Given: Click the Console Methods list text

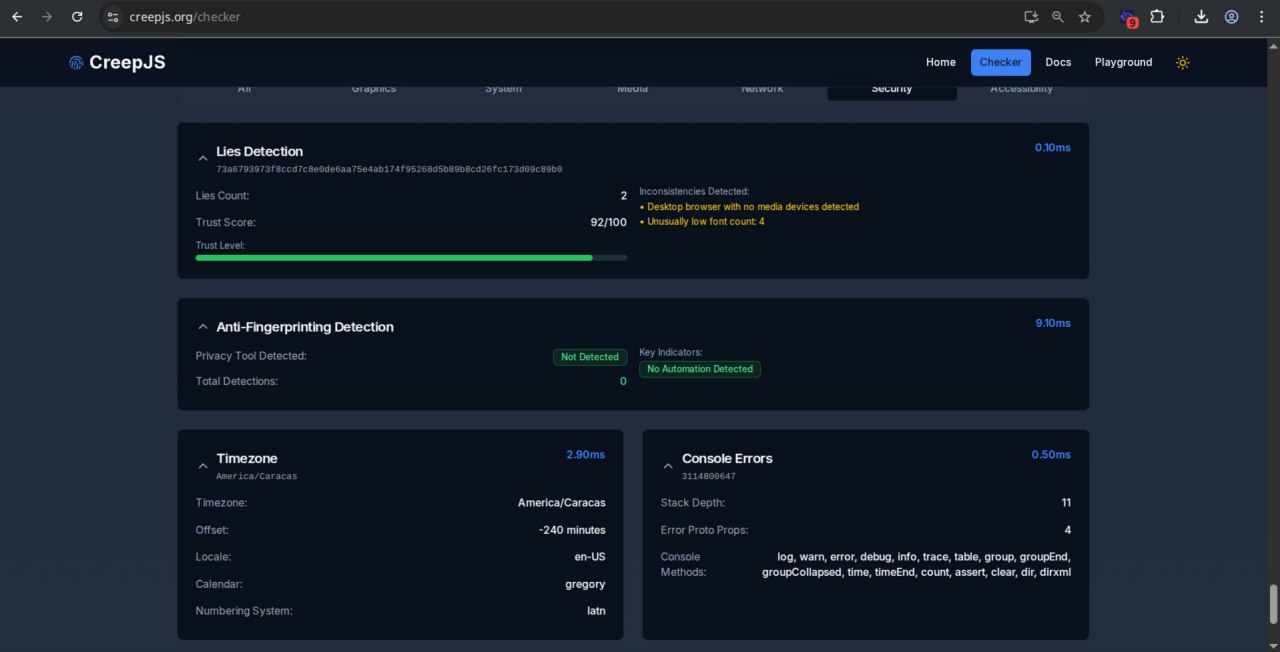Looking at the screenshot, I should click(916, 564).
